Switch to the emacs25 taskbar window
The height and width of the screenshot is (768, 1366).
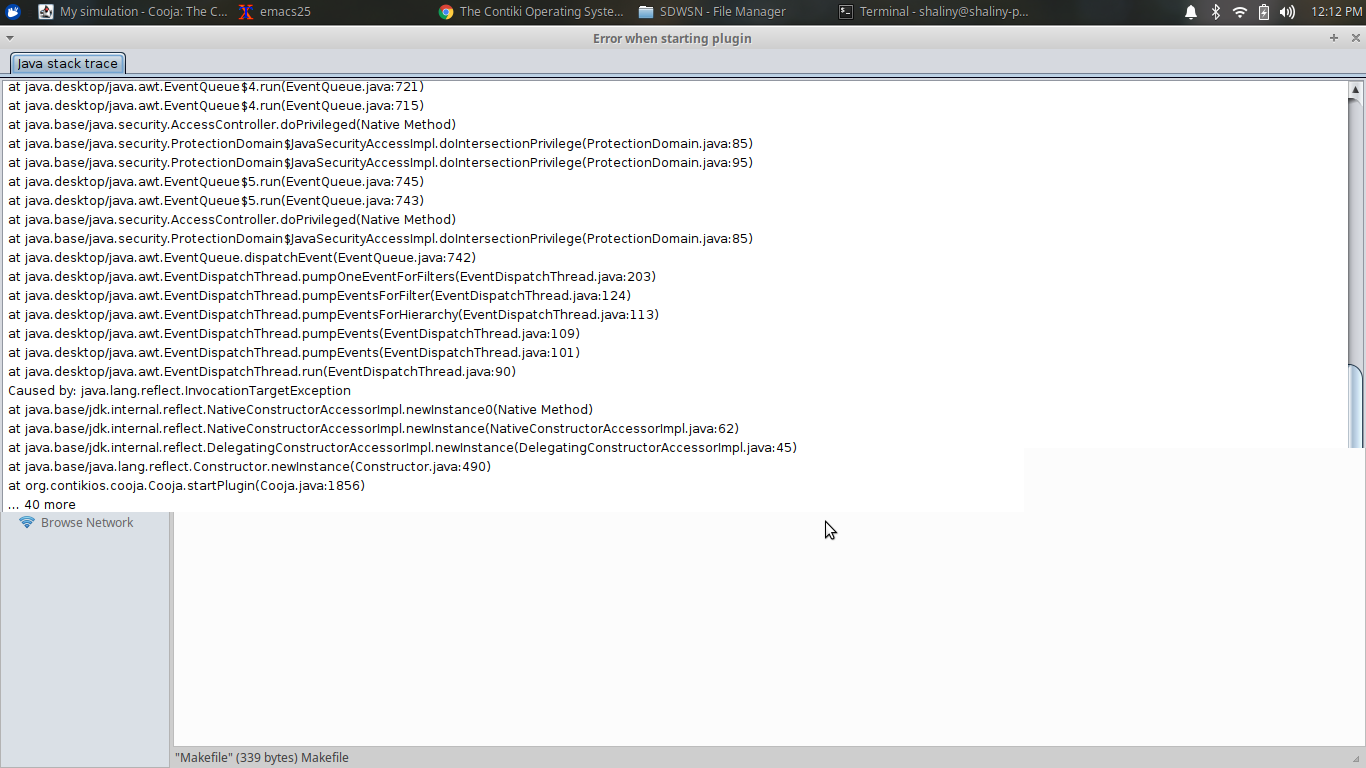pyautogui.click(x=274, y=12)
